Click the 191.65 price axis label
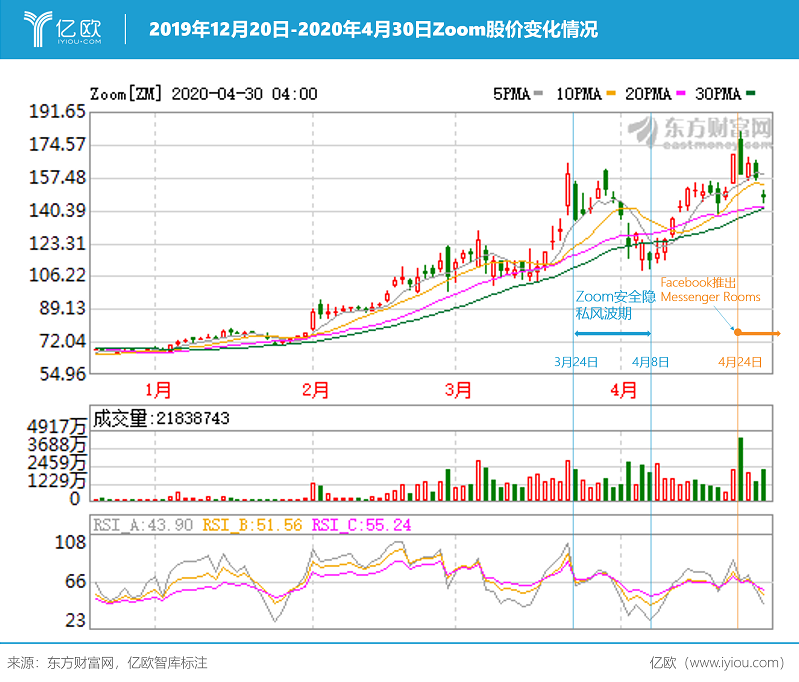The width and height of the screenshot is (799, 682). coord(57,111)
